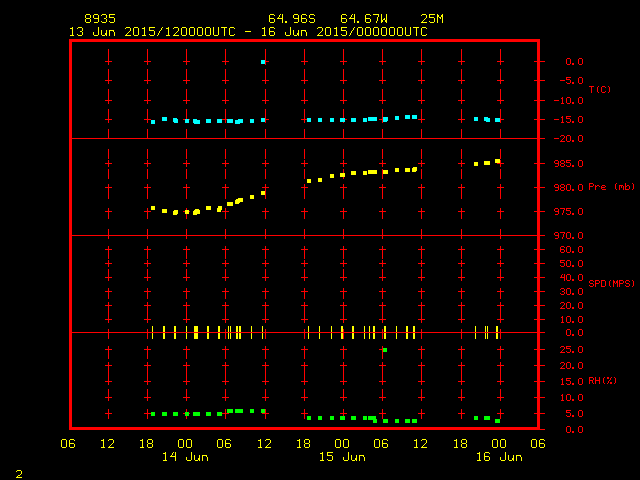The width and height of the screenshot is (640, 480).
Task: Click the elevation value 25M
Action: coord(432,19)
